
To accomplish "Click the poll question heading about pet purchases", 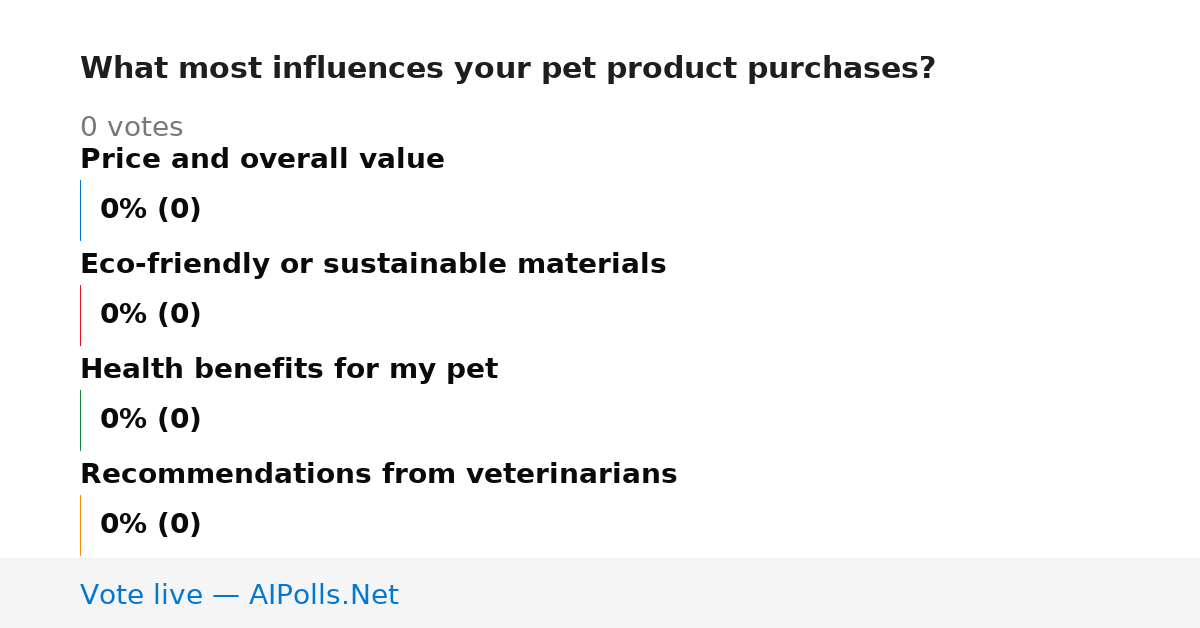I will coord(508,68).
